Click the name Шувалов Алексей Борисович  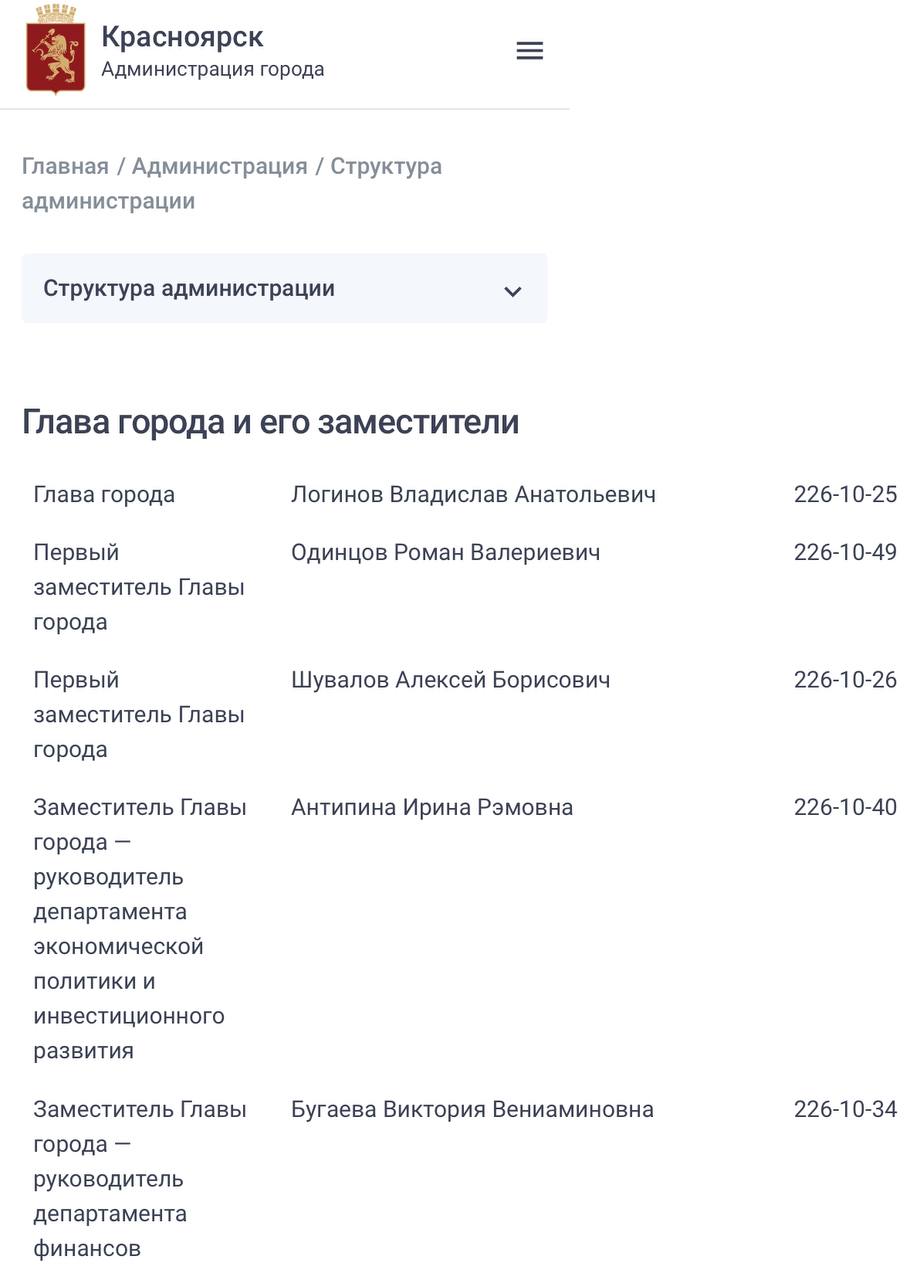[x=450, y=680]
